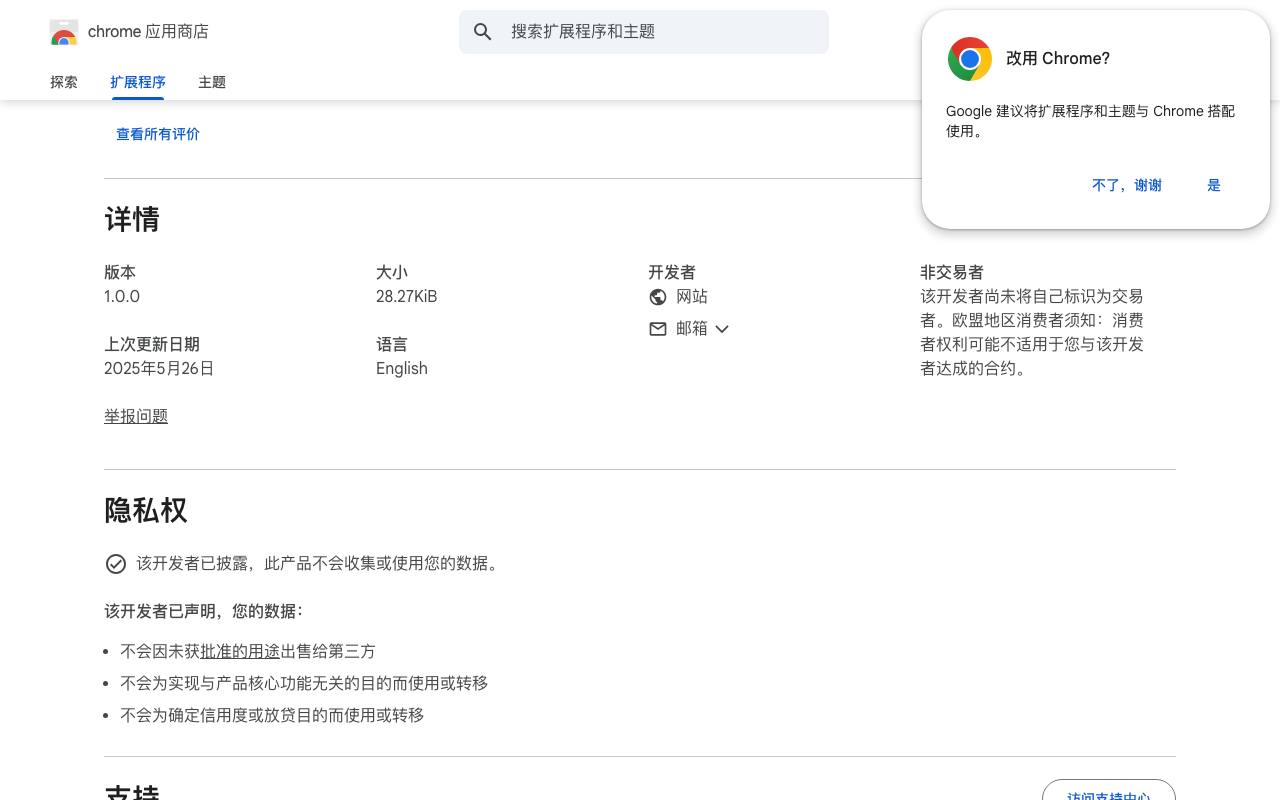Confirm switching to Chrome with 是 button
This screenshot has height=800, width=1280.
click(x=1214, y=185)
